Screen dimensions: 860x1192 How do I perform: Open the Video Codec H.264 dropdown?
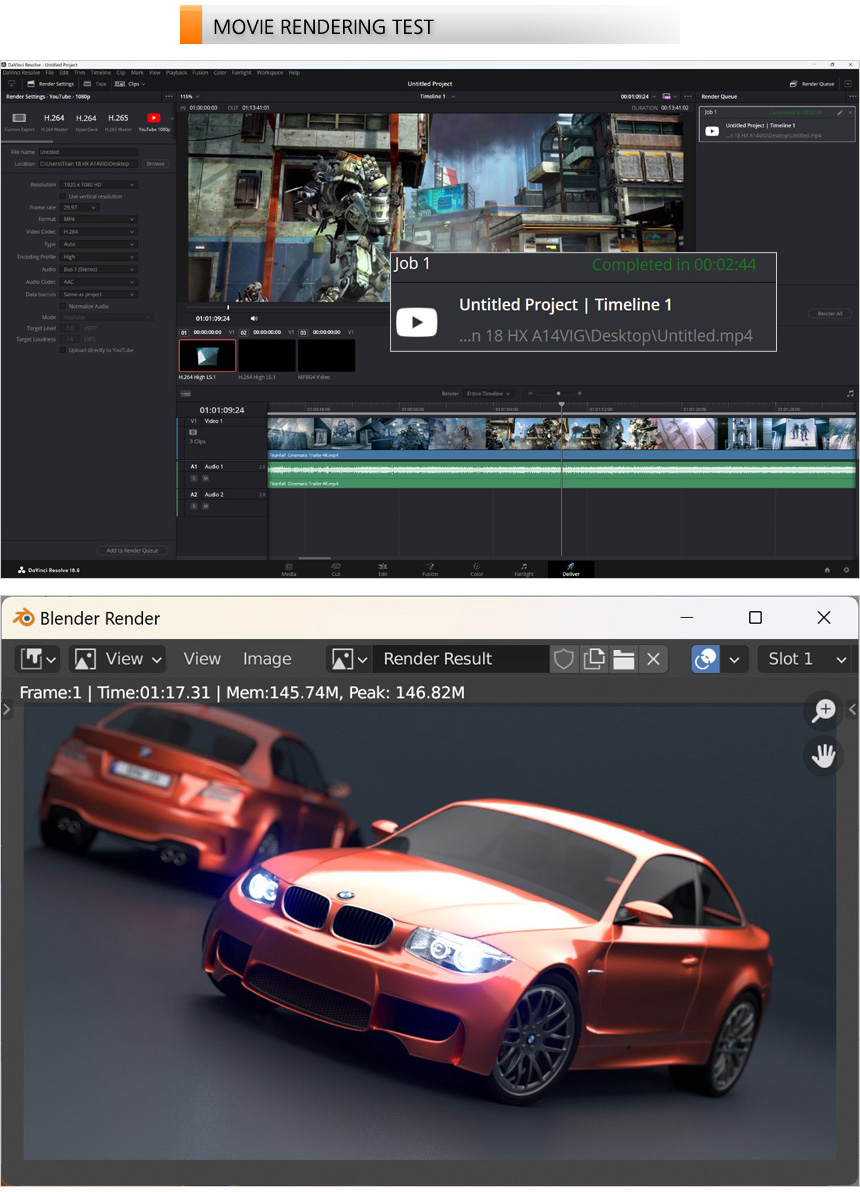[x=98, y=231]
